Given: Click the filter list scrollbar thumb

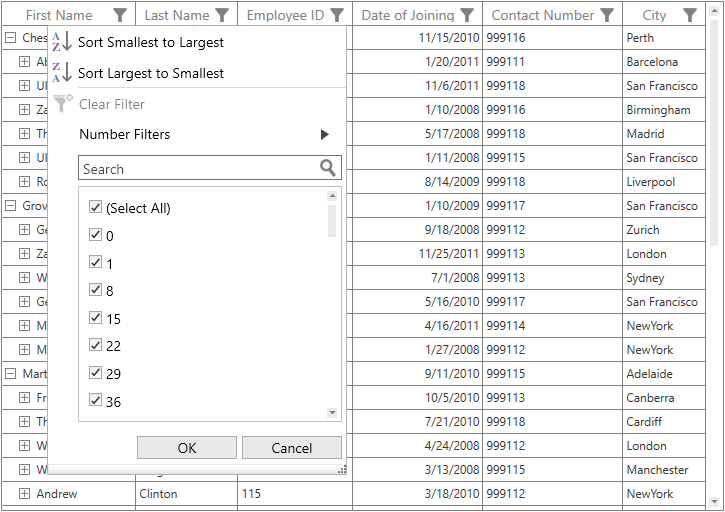Looking at the screenshot, I should click(x=332, y=221).
